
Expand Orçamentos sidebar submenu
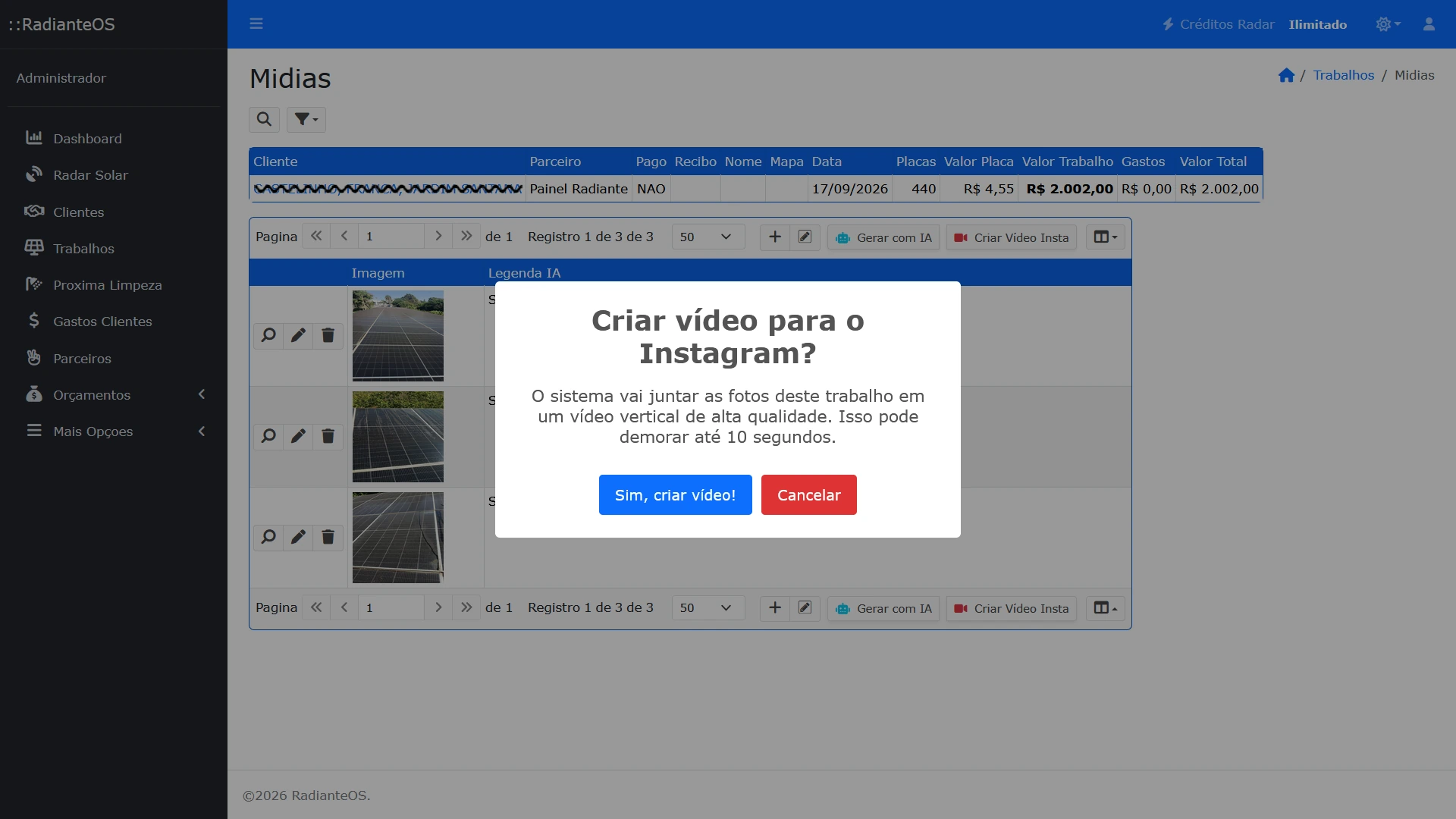click(x=114, y=394)
